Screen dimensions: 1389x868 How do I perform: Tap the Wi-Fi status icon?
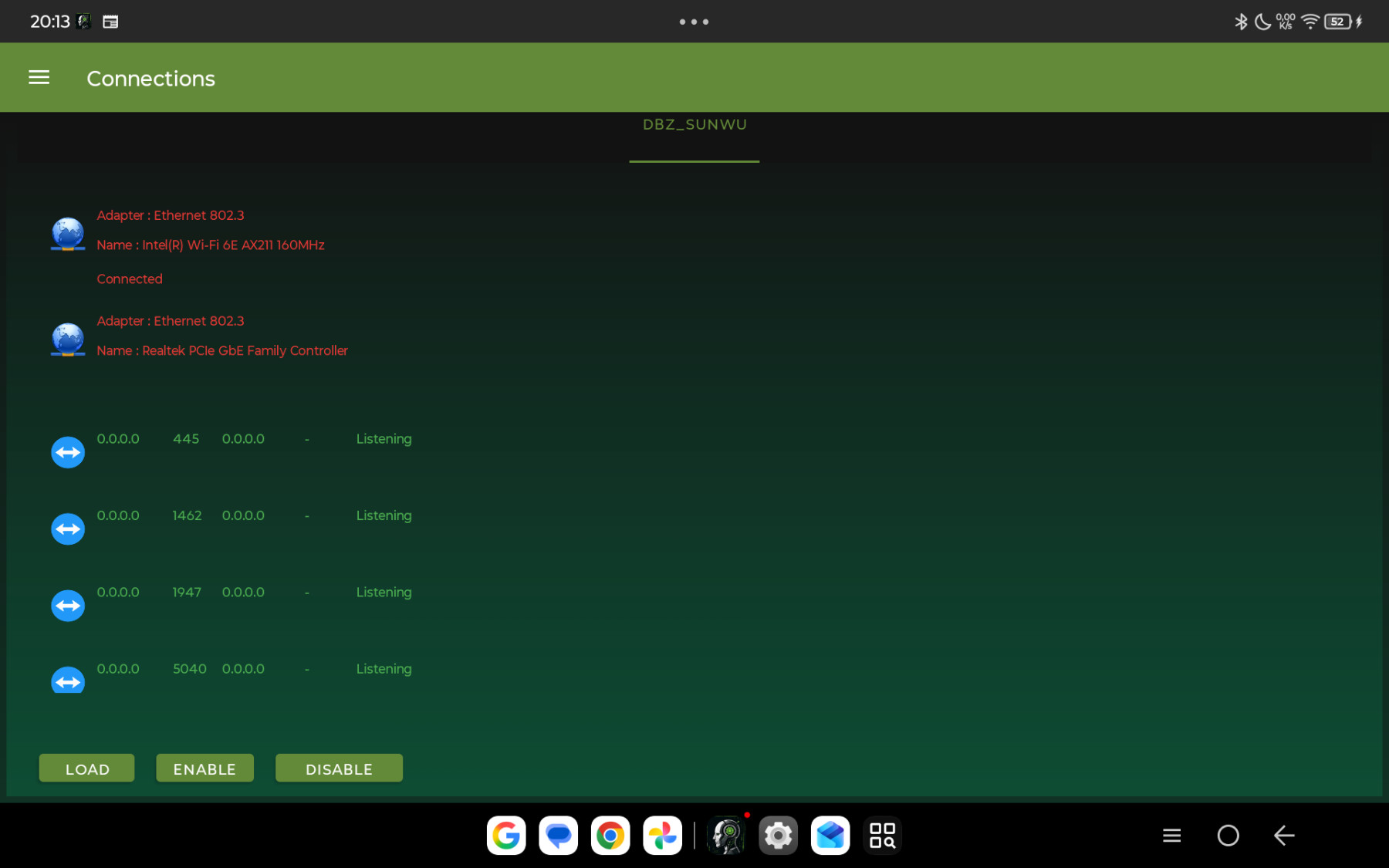(x=1310, y=22)
